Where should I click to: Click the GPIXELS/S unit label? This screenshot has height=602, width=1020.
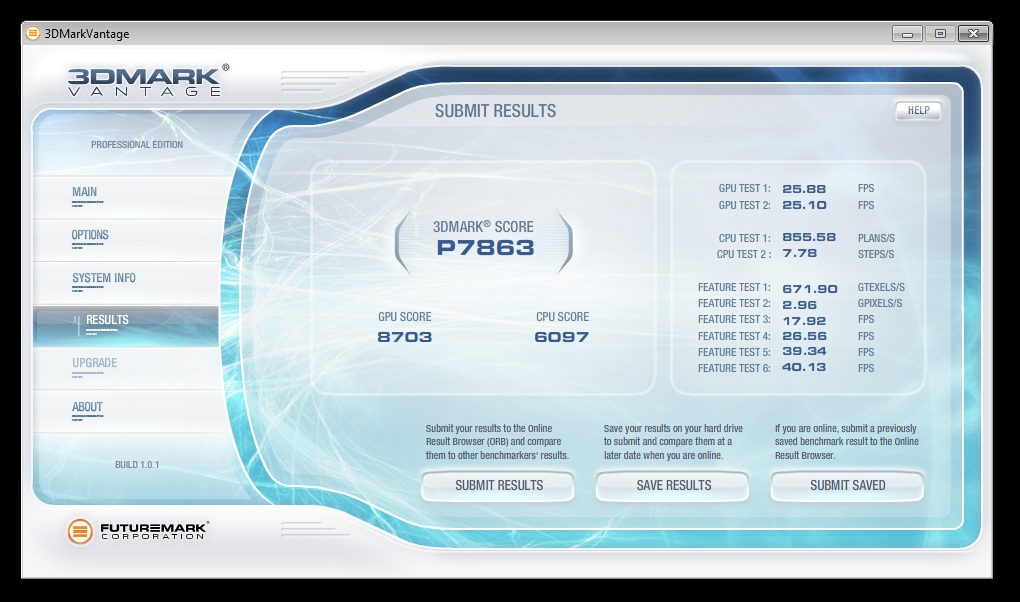pos(879,303)
